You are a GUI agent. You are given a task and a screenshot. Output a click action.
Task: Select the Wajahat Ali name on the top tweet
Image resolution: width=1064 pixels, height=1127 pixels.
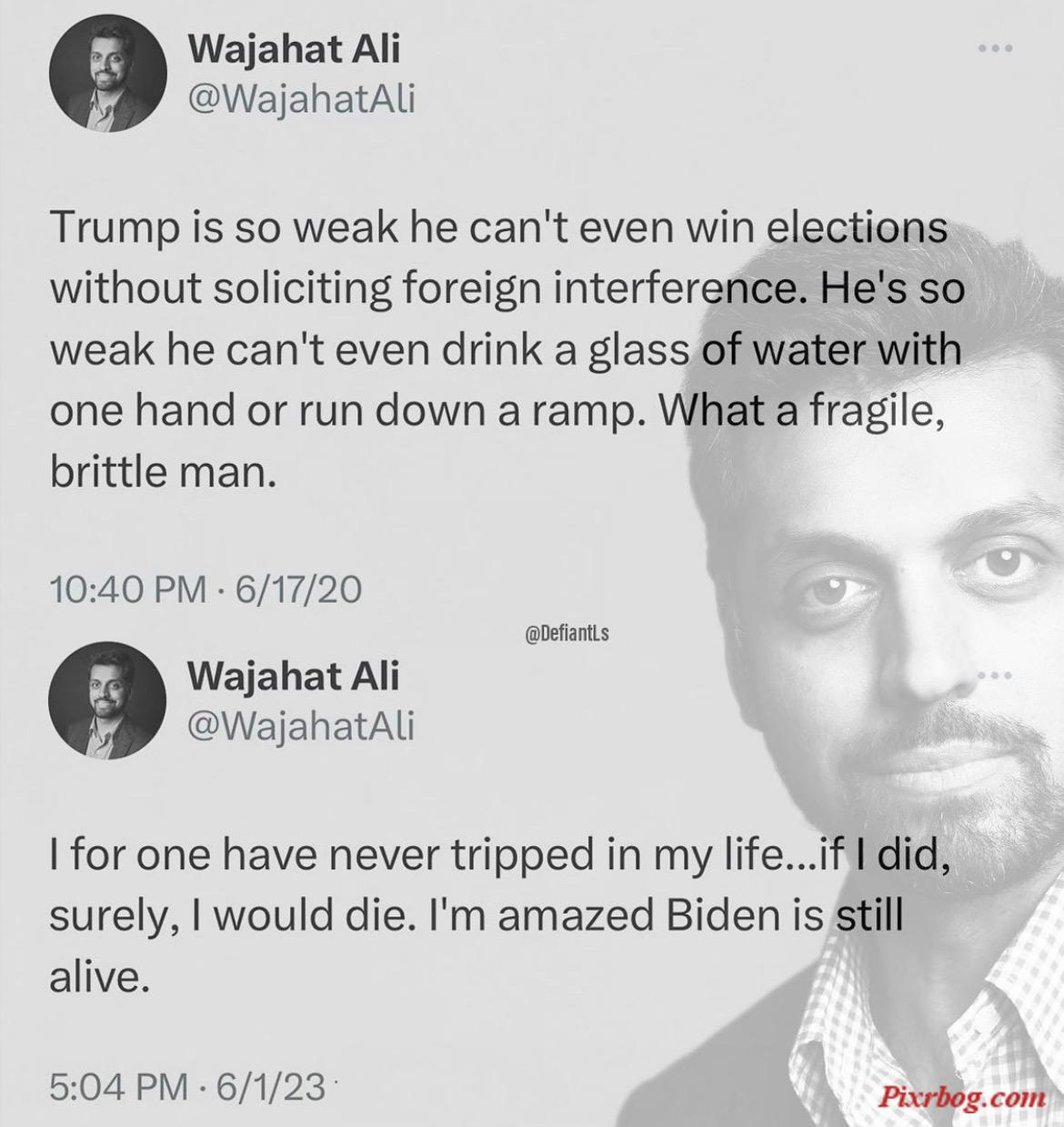pyautogui.click(x=294, y=48)
